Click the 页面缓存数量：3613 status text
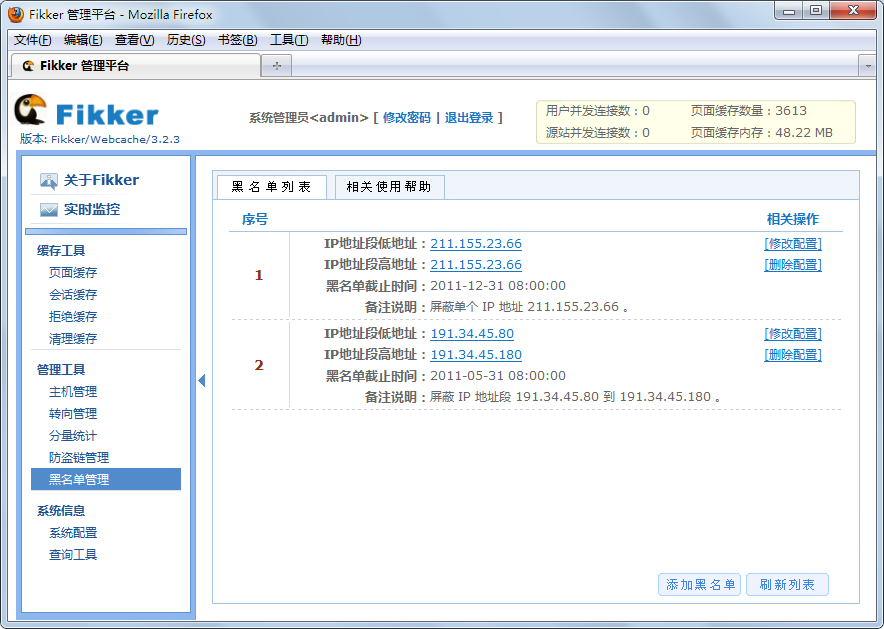The width and height of the screenshot is (884, 629). coord(749,111)
